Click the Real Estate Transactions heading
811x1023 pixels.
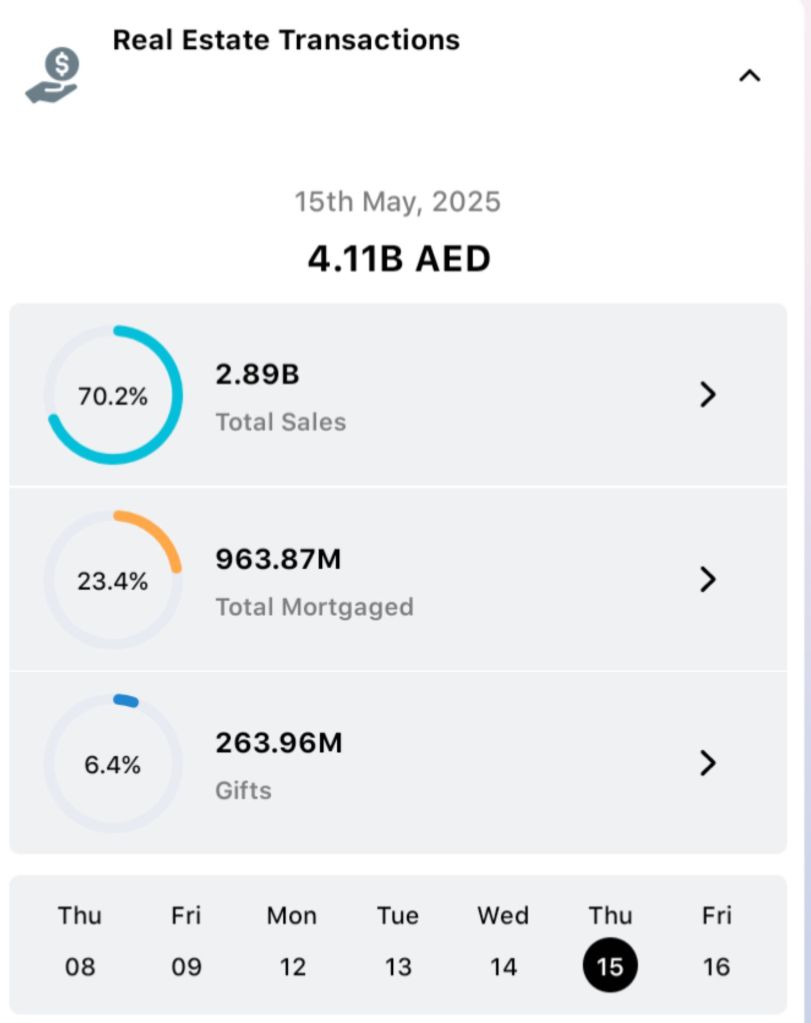coord(286,40)
